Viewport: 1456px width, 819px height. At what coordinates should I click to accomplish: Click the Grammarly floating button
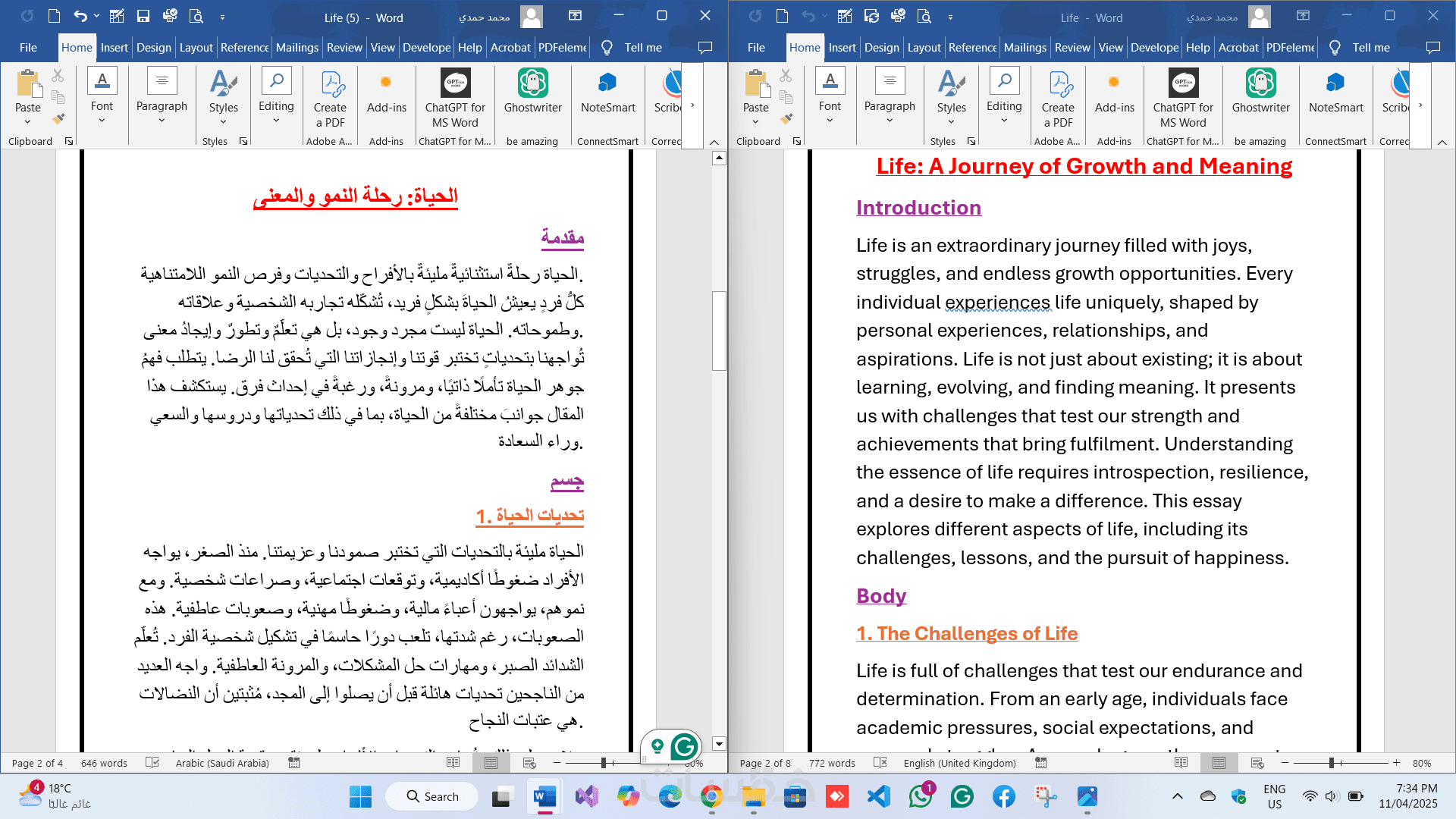(684, 747)
